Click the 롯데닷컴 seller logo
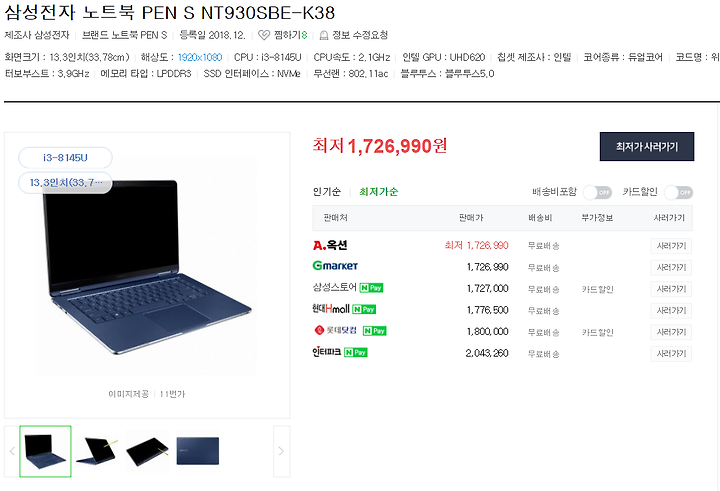720x491 pixels. coord(335,330)
